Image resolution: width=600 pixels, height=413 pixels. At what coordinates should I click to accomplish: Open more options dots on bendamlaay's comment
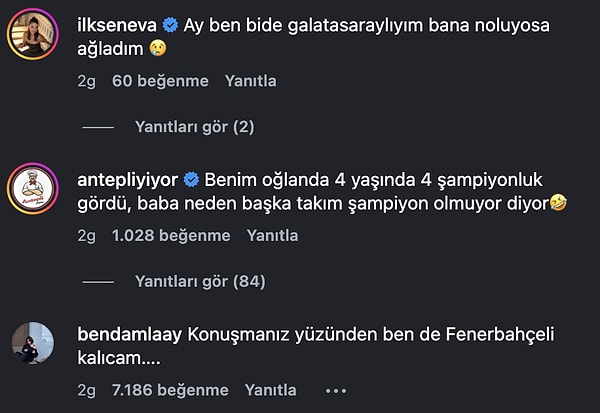click(x=336, y=390)
